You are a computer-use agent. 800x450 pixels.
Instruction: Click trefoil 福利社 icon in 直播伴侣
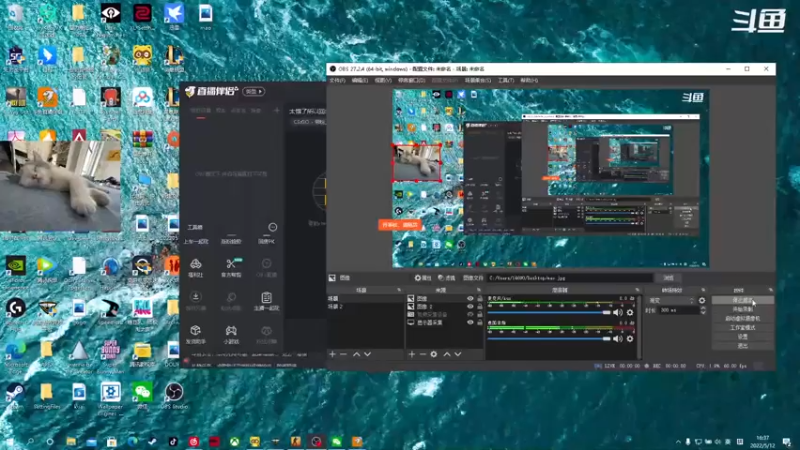(x=195, y=263)
